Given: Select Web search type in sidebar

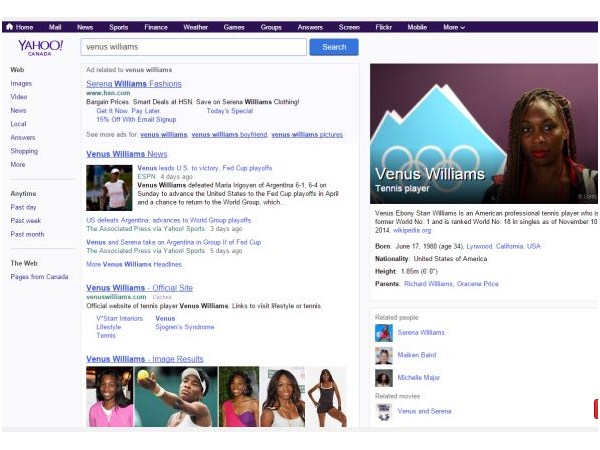Looking at the screenshot, I should (x=17, y=70).
